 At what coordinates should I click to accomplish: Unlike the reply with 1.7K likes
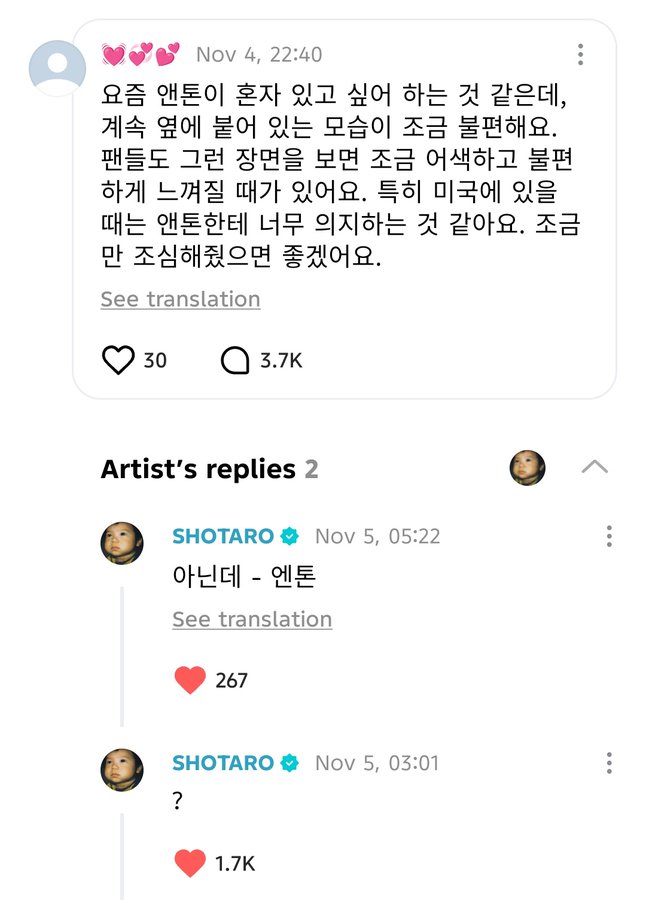click(x=189, y=863)
